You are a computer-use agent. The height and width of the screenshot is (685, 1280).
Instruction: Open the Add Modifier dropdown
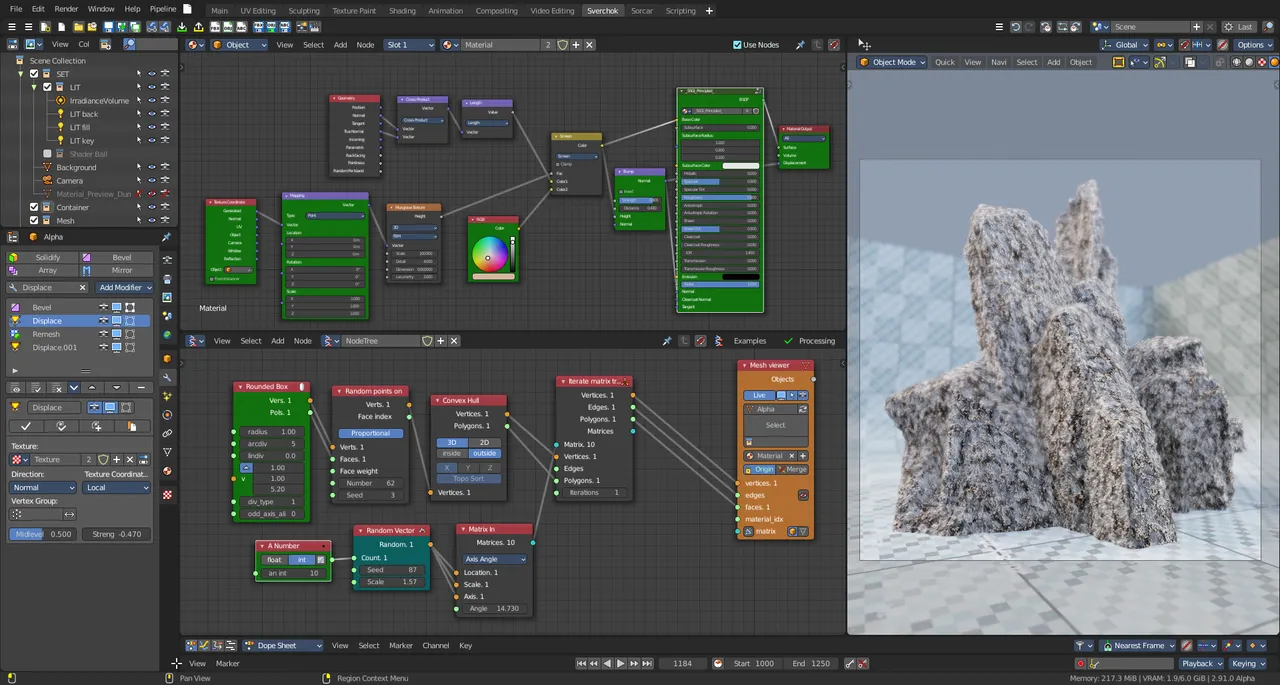click(125, 287)
